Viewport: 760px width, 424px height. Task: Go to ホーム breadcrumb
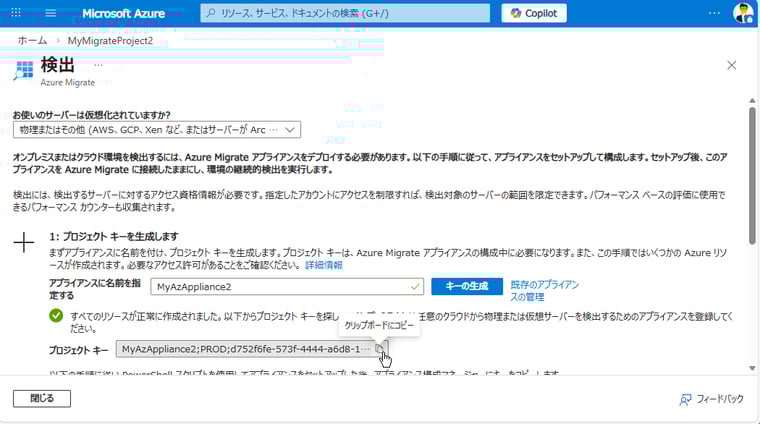32,41
